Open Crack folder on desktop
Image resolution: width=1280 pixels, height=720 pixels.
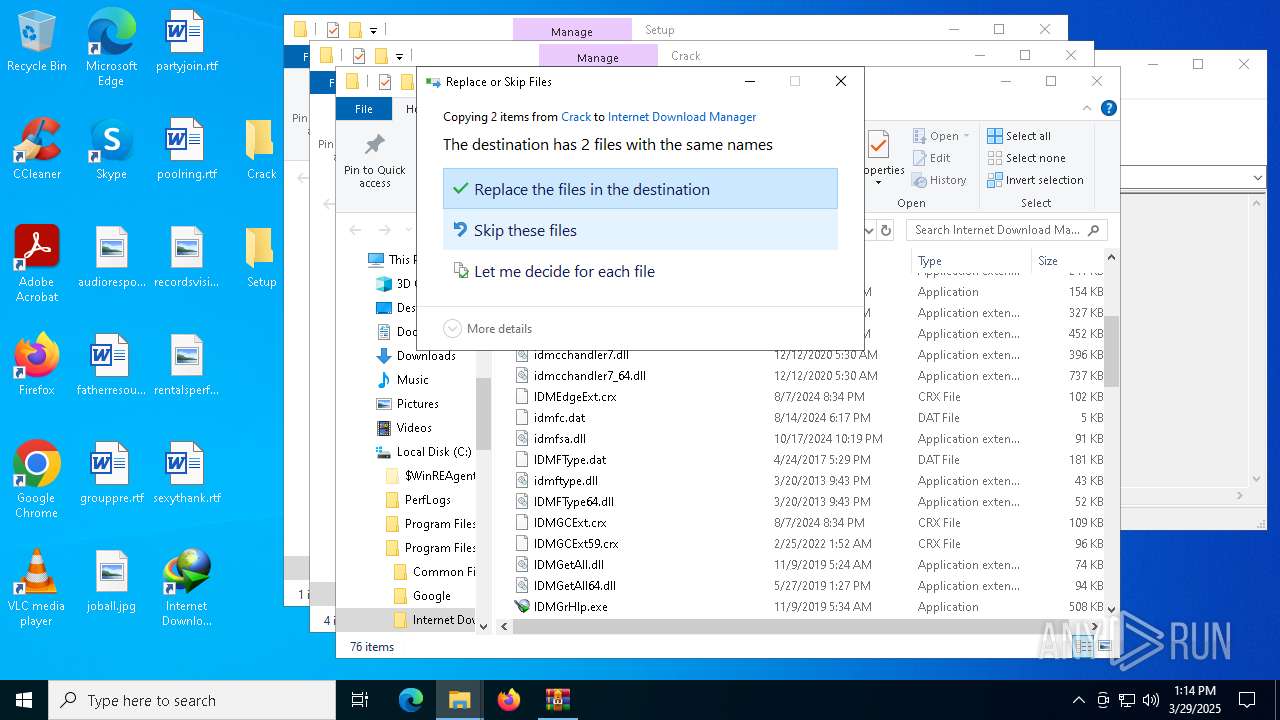click(260, 149)
